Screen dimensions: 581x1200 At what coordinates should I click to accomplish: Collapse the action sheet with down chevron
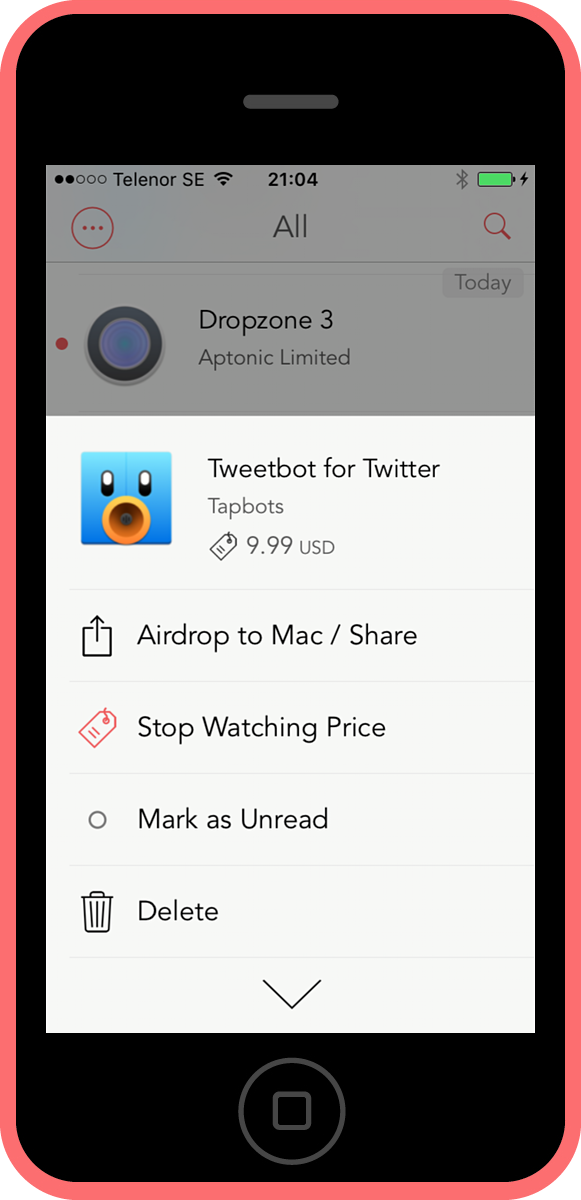pos(291,994)
